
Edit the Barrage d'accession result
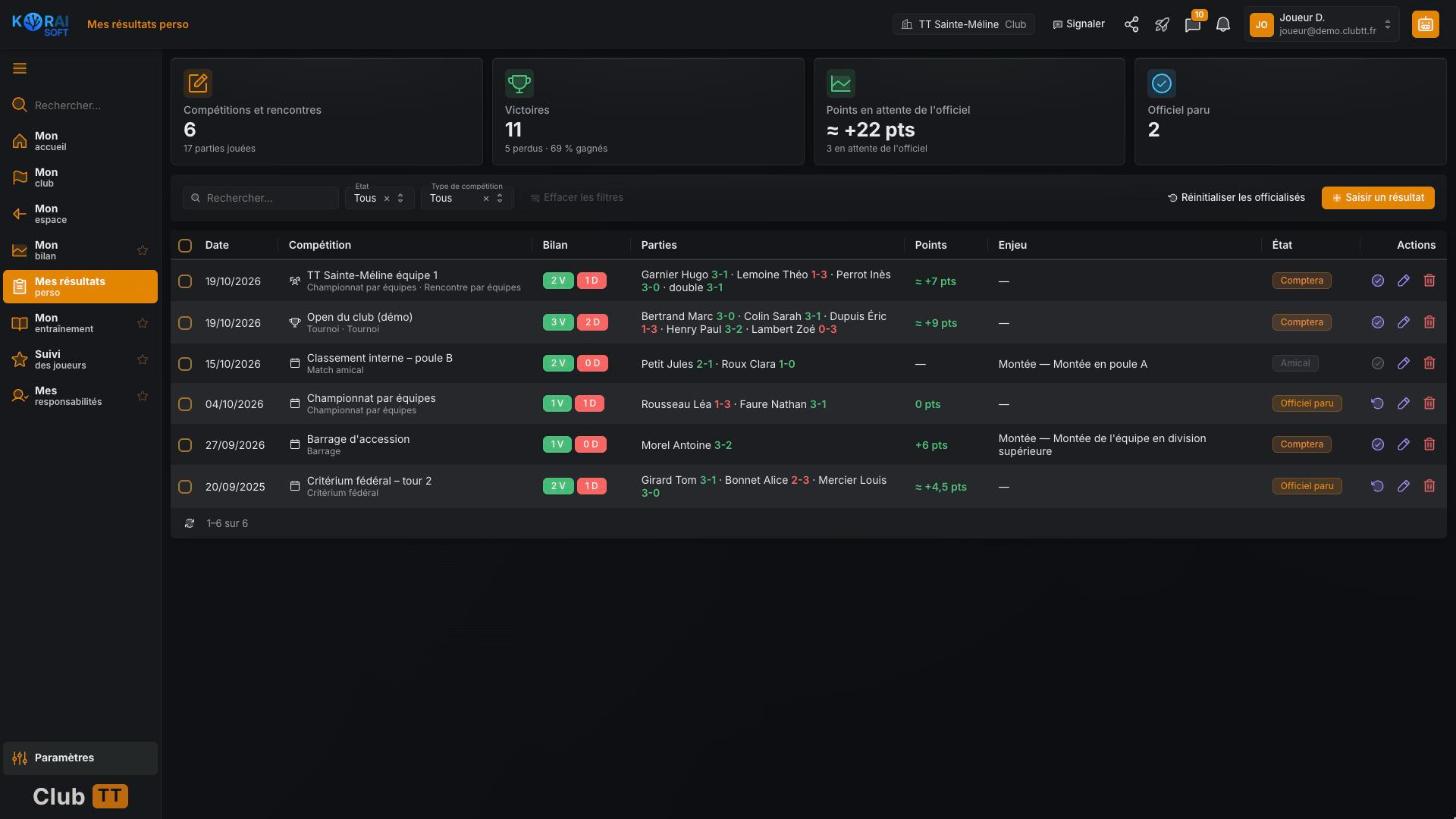click(x=1403, y=444)
